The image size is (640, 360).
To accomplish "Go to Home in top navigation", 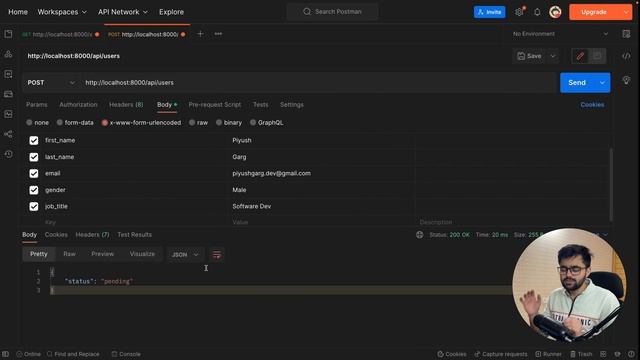I will (x=18, y=12).
